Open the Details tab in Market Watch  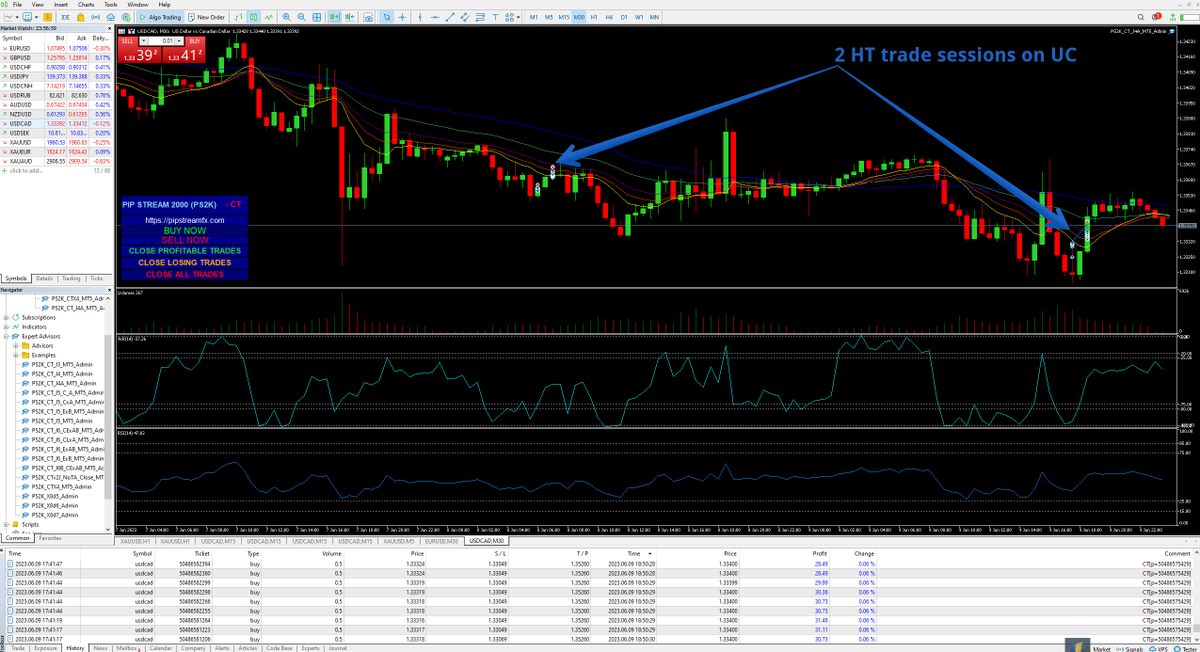[x=44, y=278]
